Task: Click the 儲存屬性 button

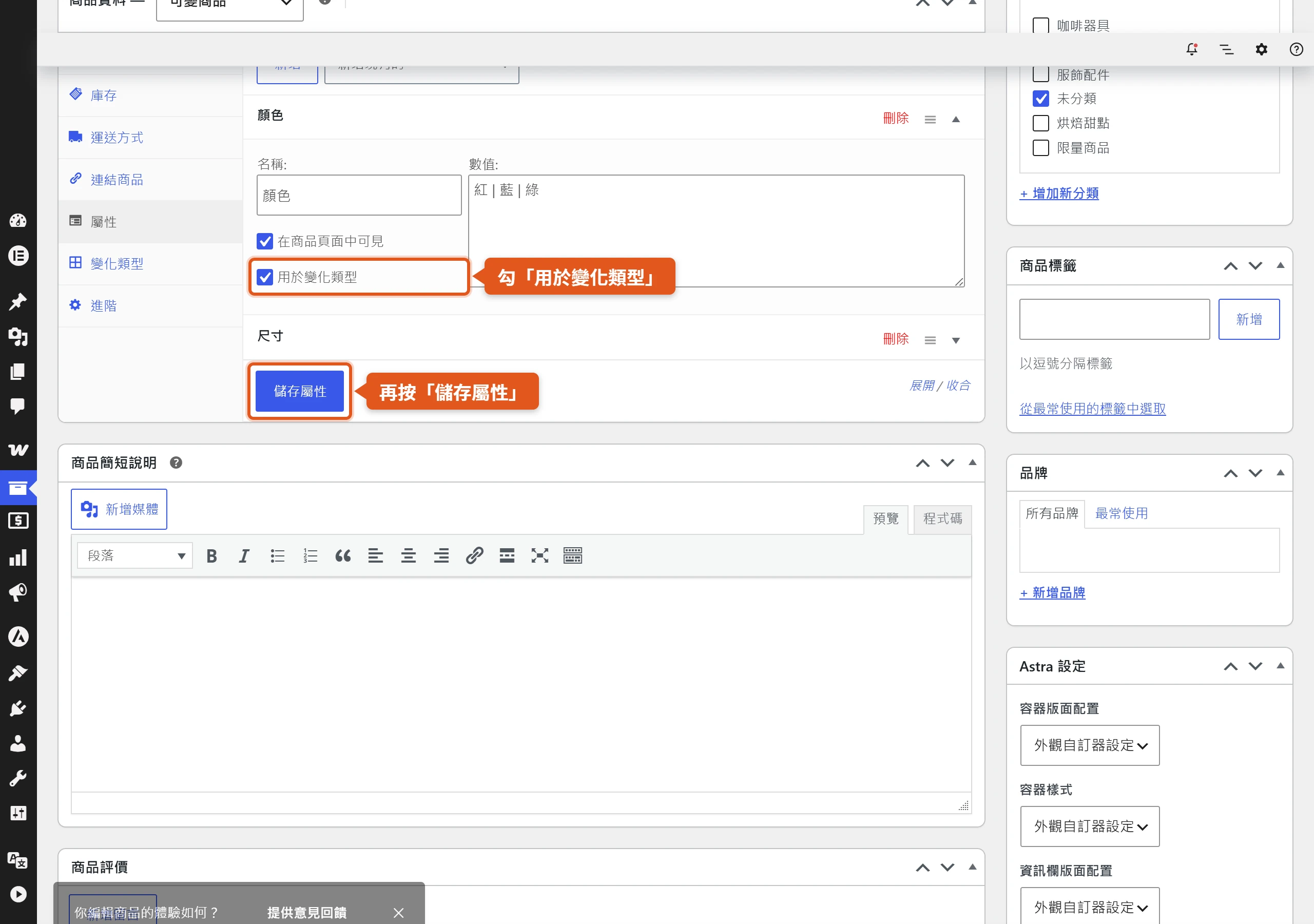Action: 299,391
